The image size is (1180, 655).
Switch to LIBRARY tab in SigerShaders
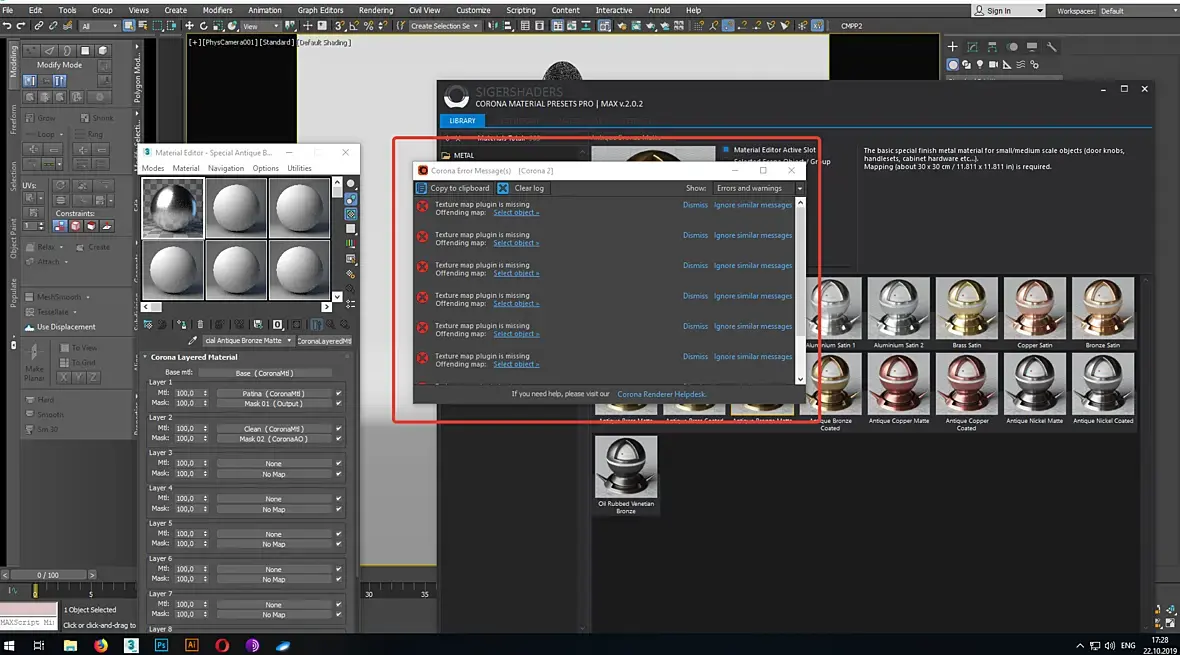[x=462, y=120]
